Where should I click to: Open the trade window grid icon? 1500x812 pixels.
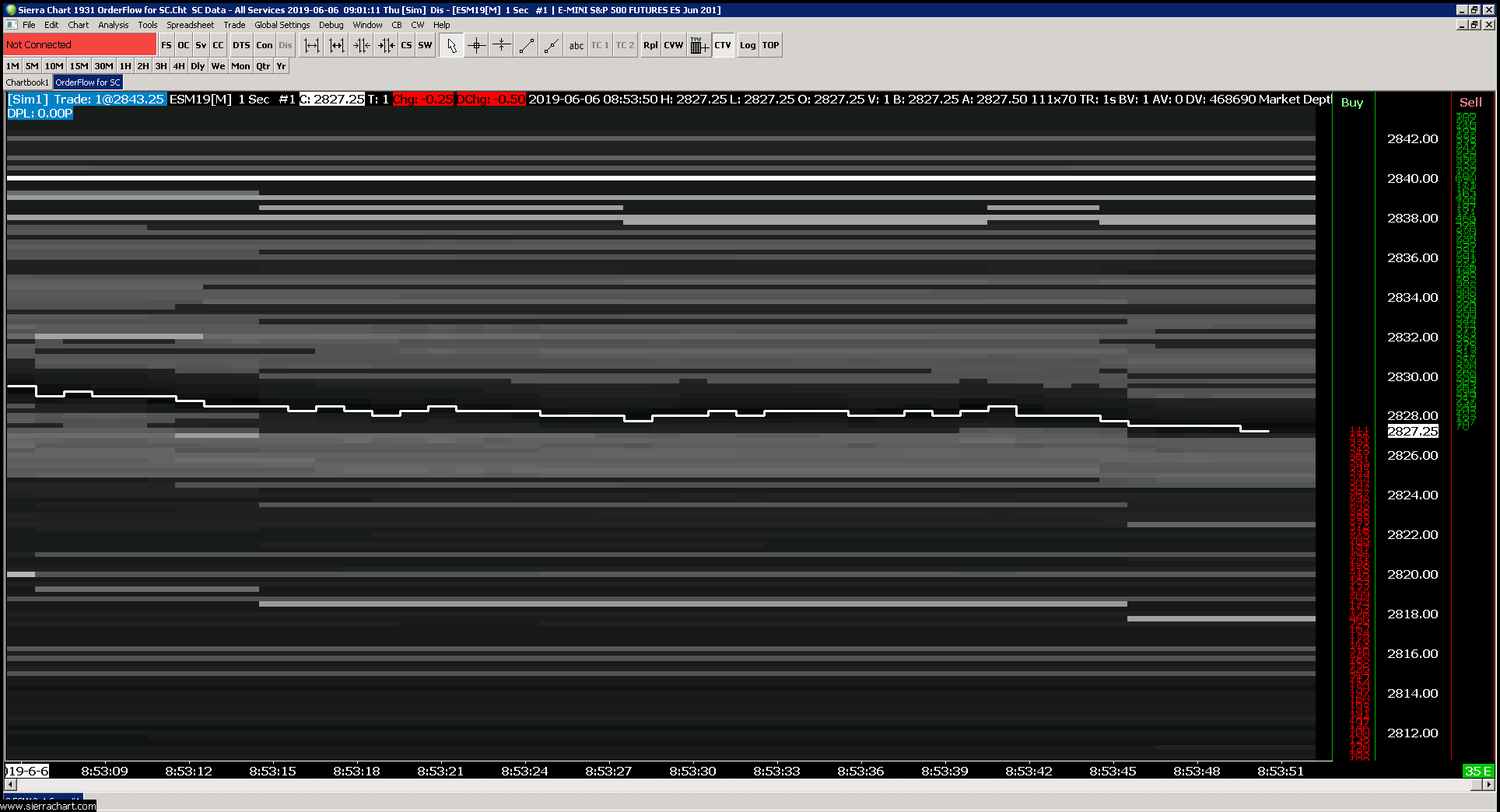point(698,45)
